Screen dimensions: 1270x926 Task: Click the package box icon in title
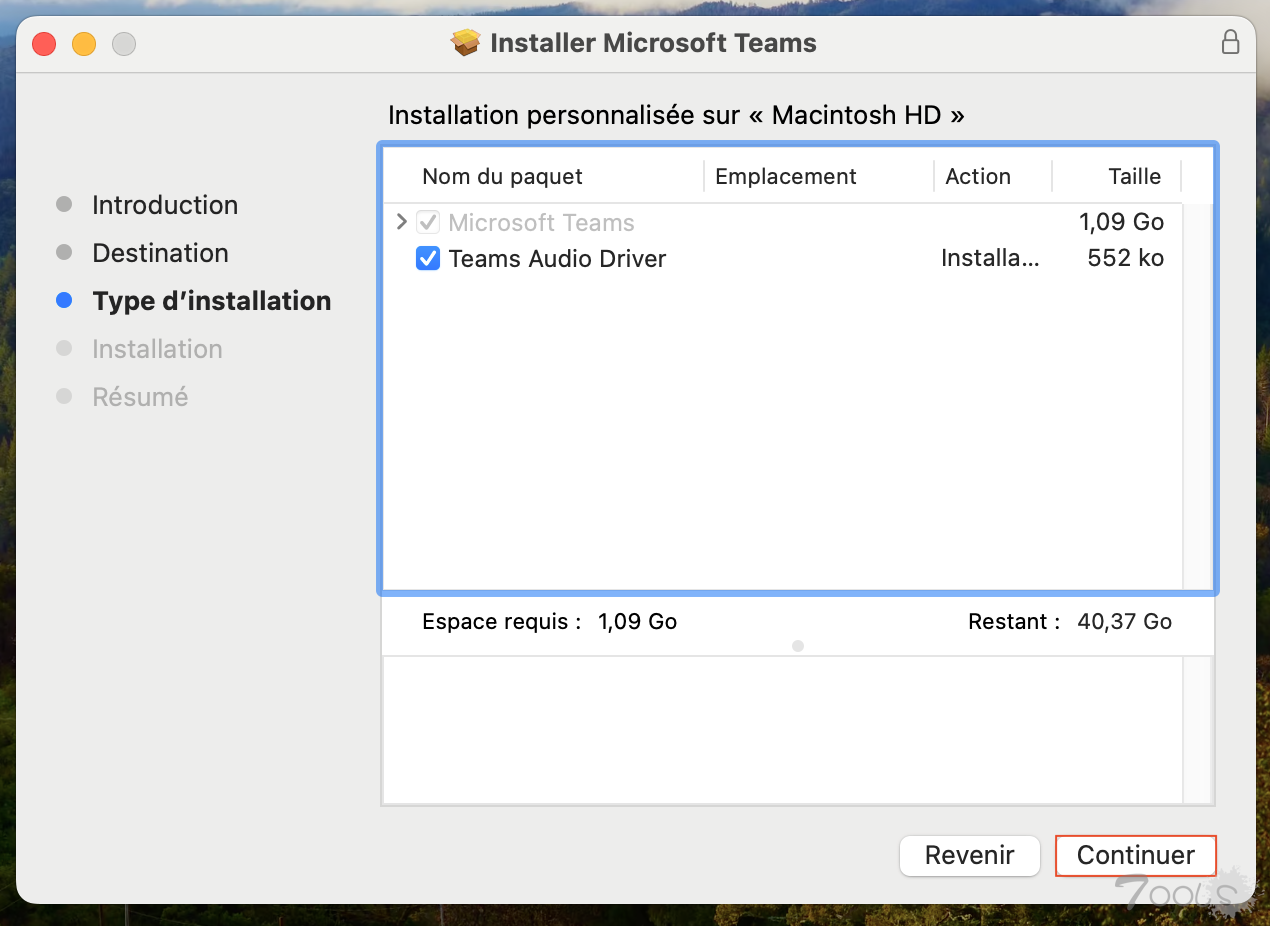pyautogui.click(x=465, y=43)
